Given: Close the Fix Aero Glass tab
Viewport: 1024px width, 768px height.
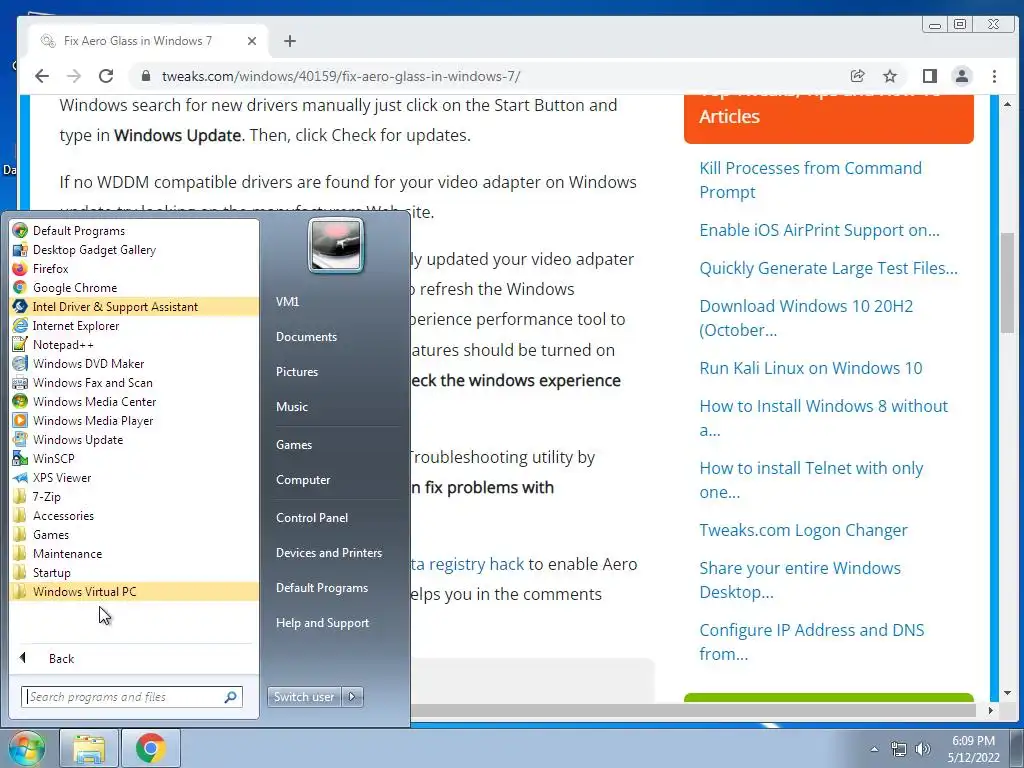Looking at the screenshot, I should point(251,41).
